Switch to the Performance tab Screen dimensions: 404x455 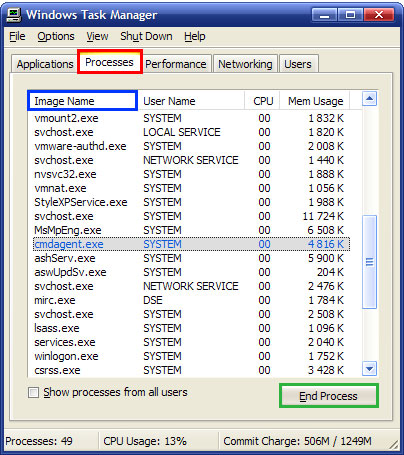(x=176, y=64)
